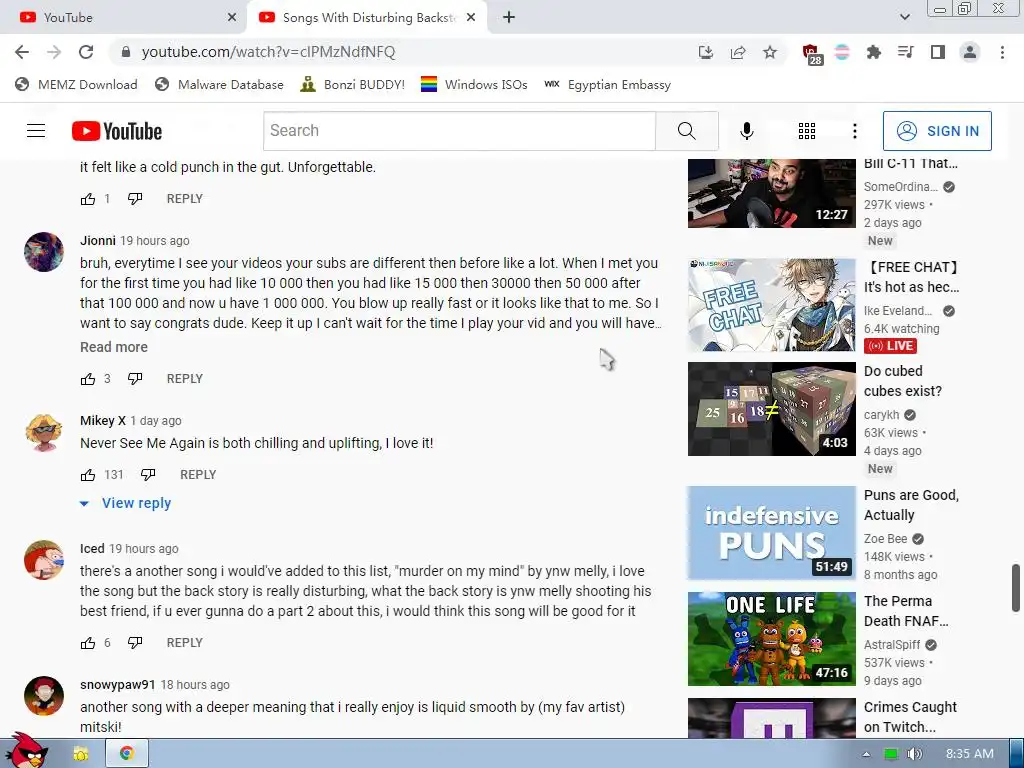This screenshot has height=768, width=1024.
Task: Like Iced's comment
Action: tap(88, 643)
